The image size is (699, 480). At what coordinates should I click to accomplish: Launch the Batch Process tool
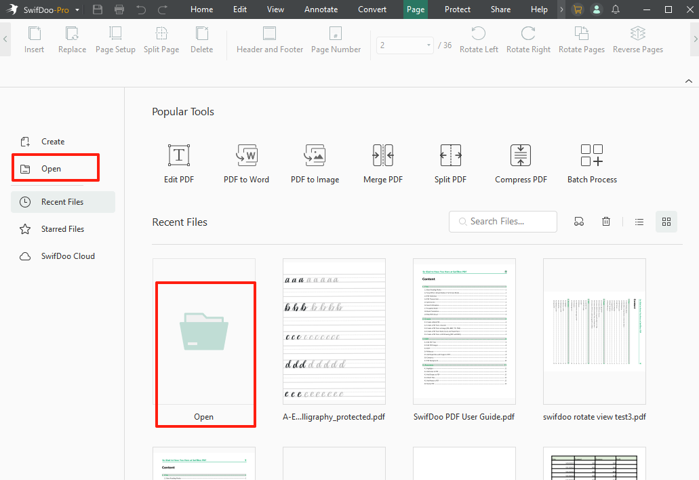(592, 164)
